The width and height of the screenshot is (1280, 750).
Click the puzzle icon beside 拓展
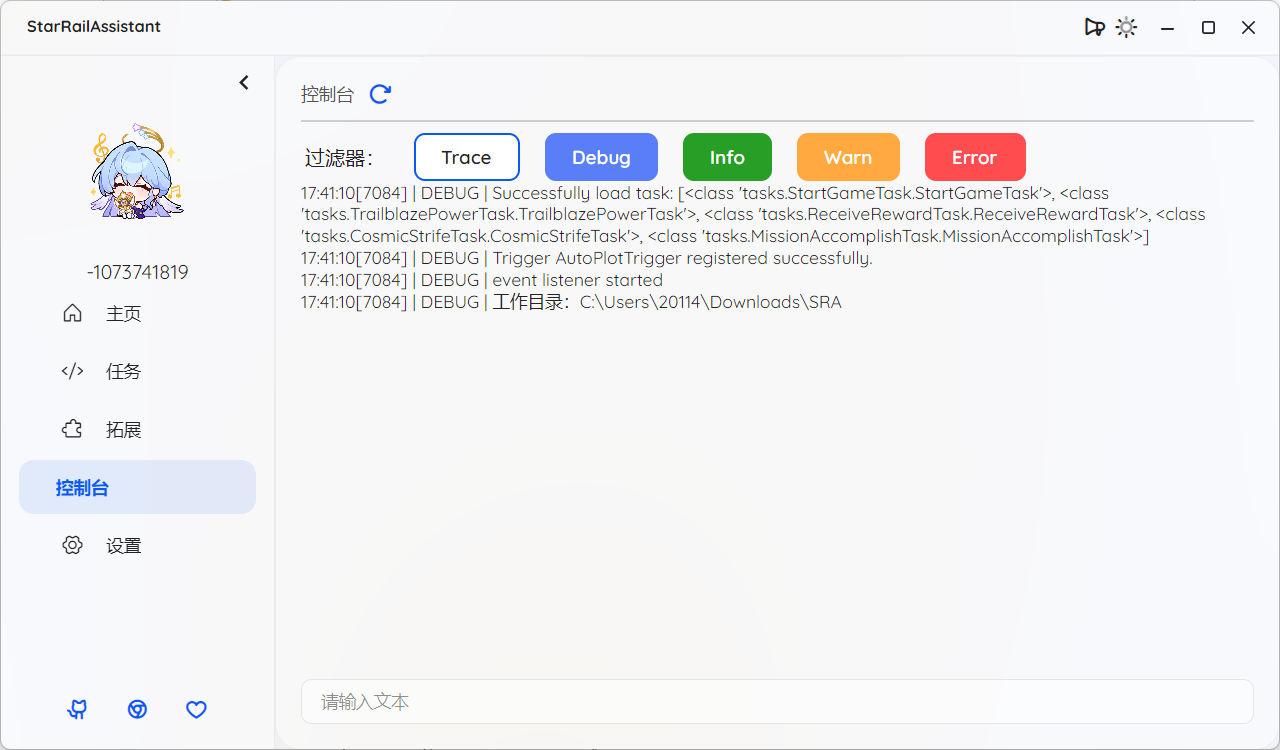click(72, 428)
